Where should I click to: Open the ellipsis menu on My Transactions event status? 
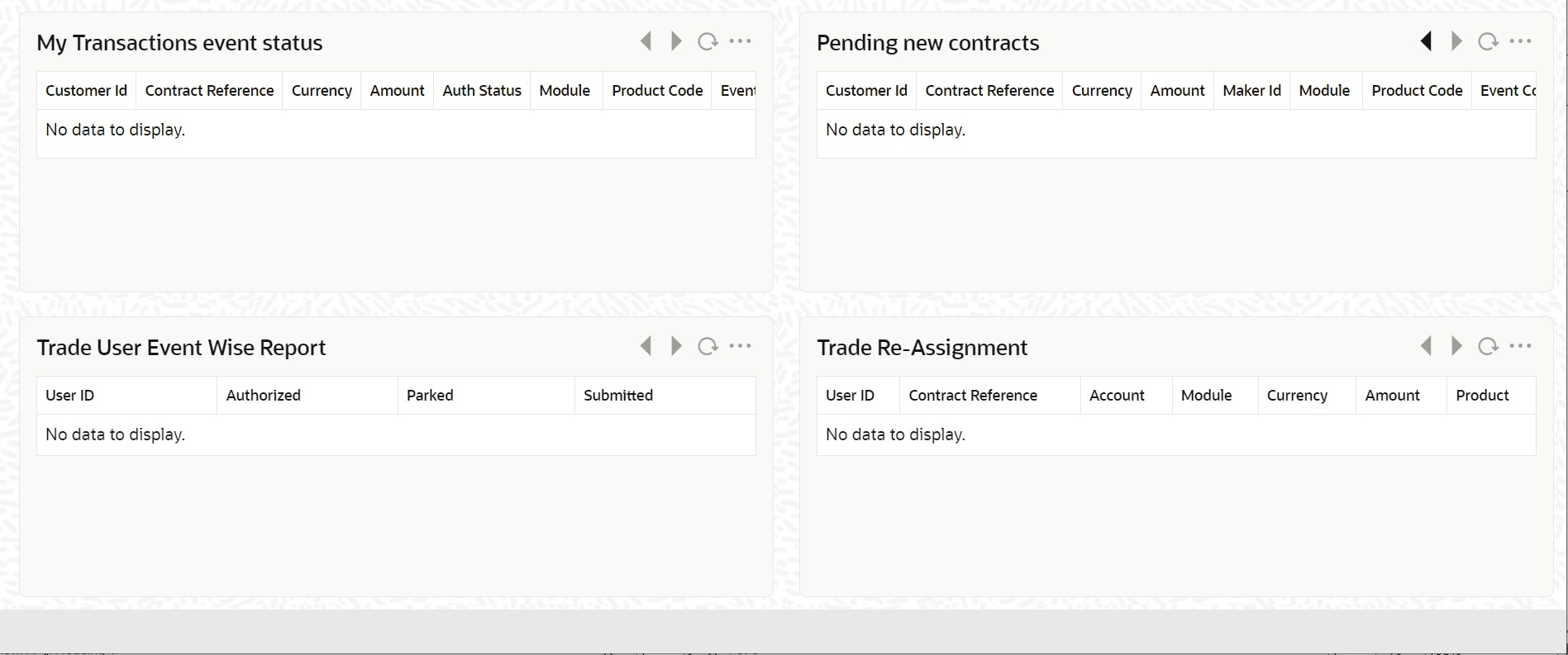click(741, 40)
